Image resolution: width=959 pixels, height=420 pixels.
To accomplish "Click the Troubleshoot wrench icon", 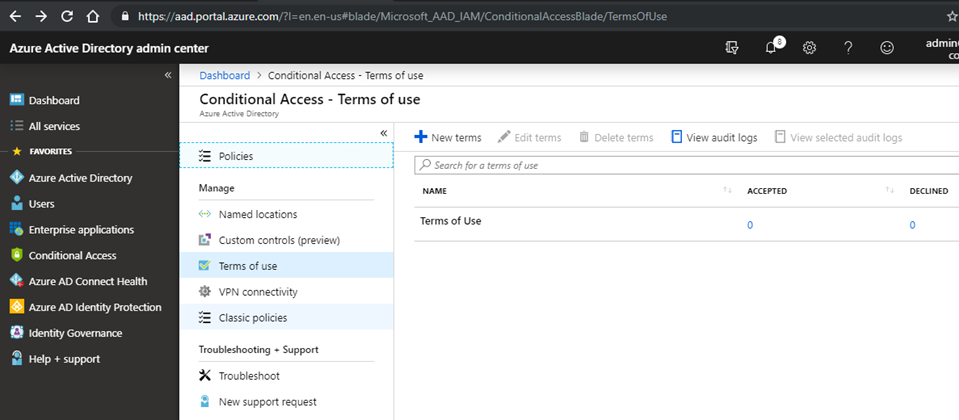I will point(205,375).
